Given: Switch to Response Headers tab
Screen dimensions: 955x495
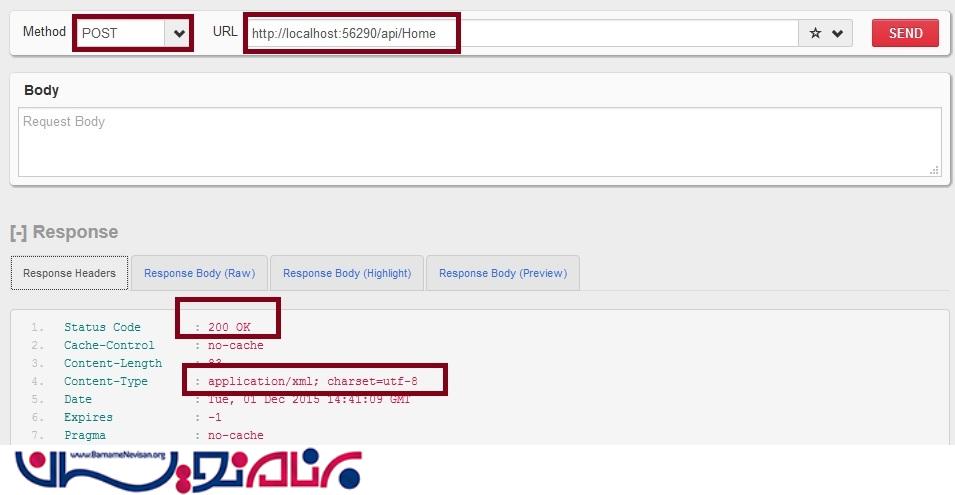Looking at the screenshot, I should pos(69,273).
